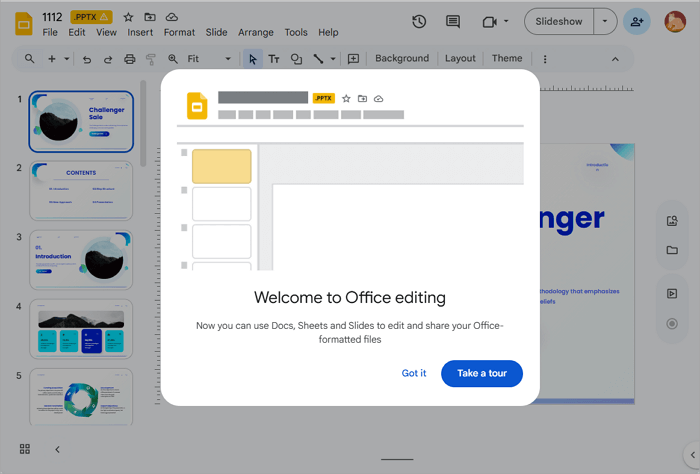Select slide 3 Introduction thumbnail

[81, 260]
